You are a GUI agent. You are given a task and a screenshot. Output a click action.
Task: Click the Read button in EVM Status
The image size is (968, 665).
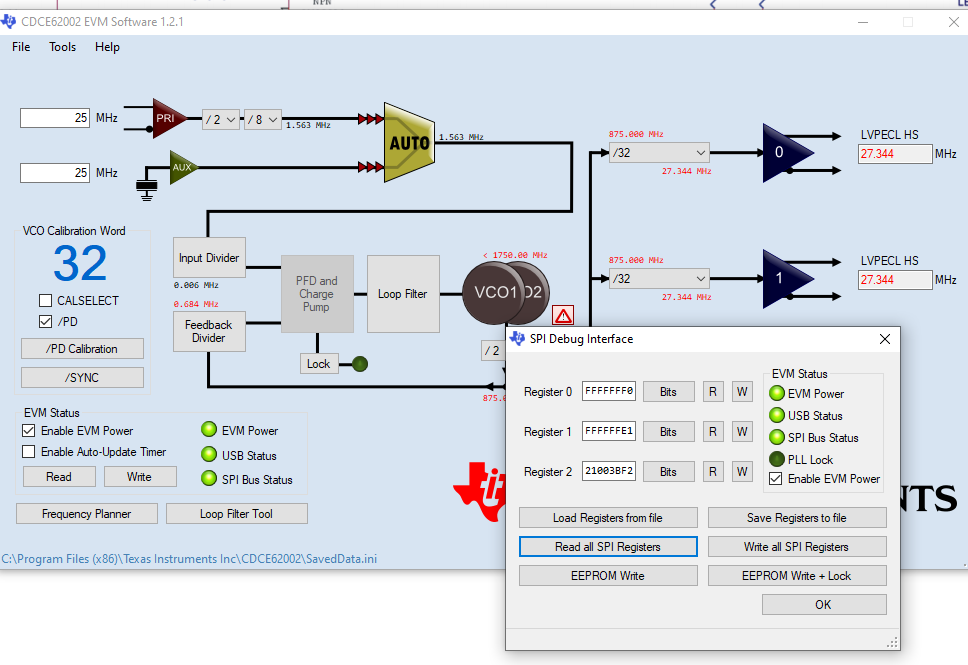tap(59, 477)
